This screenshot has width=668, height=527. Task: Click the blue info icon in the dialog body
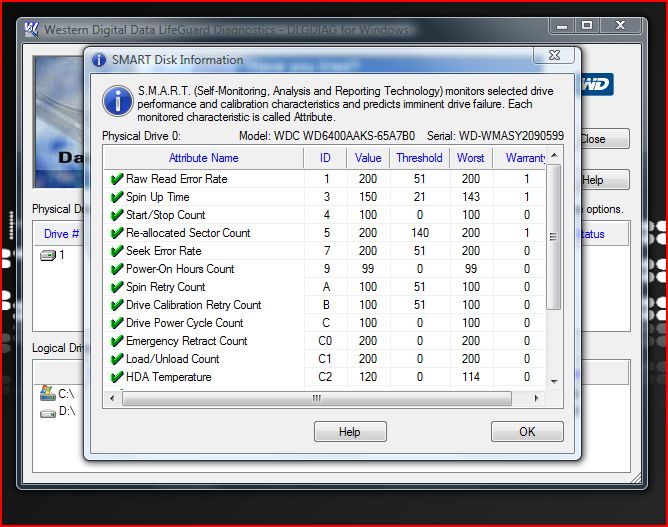tap(118, 101)
